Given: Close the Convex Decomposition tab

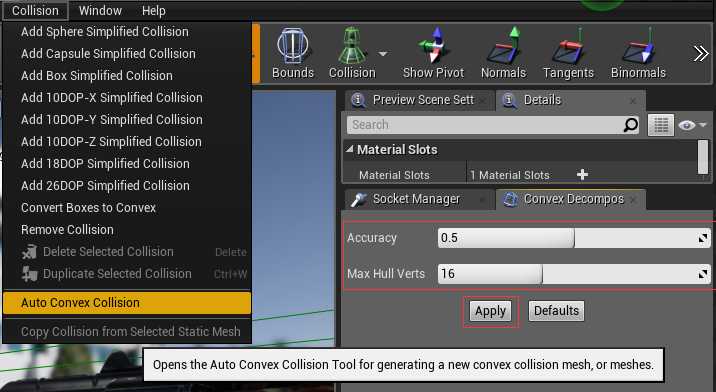Looking at the screenshot, I should 633,200.
